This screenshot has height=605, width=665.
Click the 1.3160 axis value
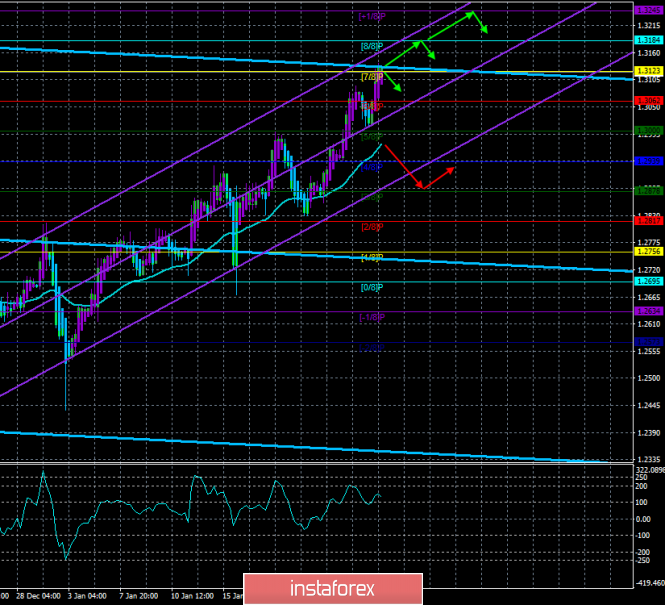pyautogui.click(x=649, y=53)
